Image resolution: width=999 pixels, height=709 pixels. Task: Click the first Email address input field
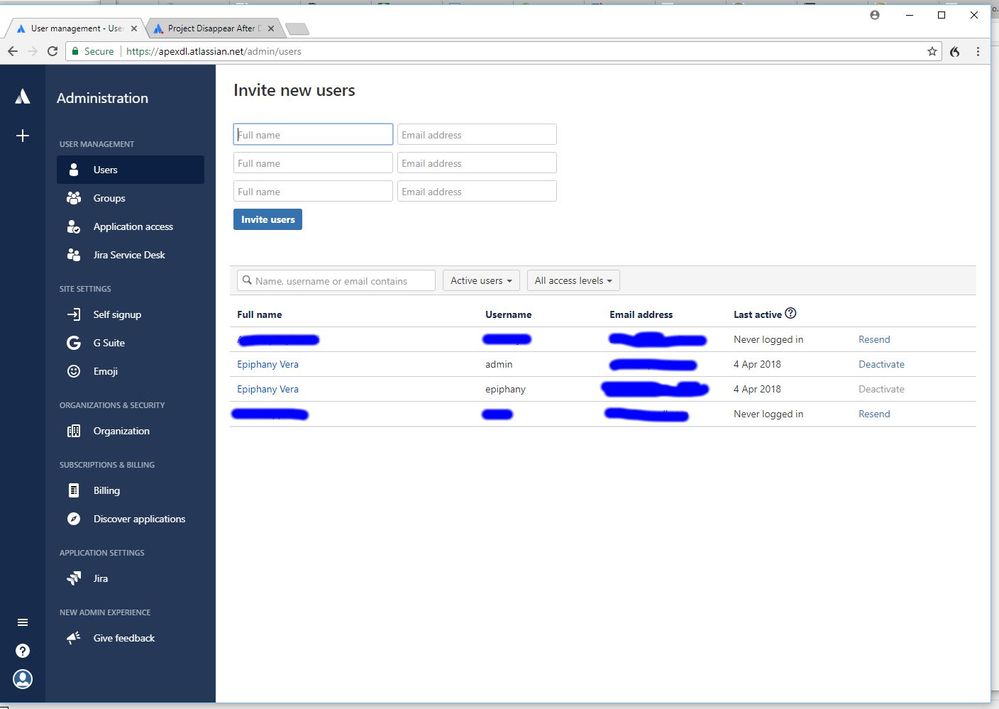pyautogui.click(x=477, y=134)
